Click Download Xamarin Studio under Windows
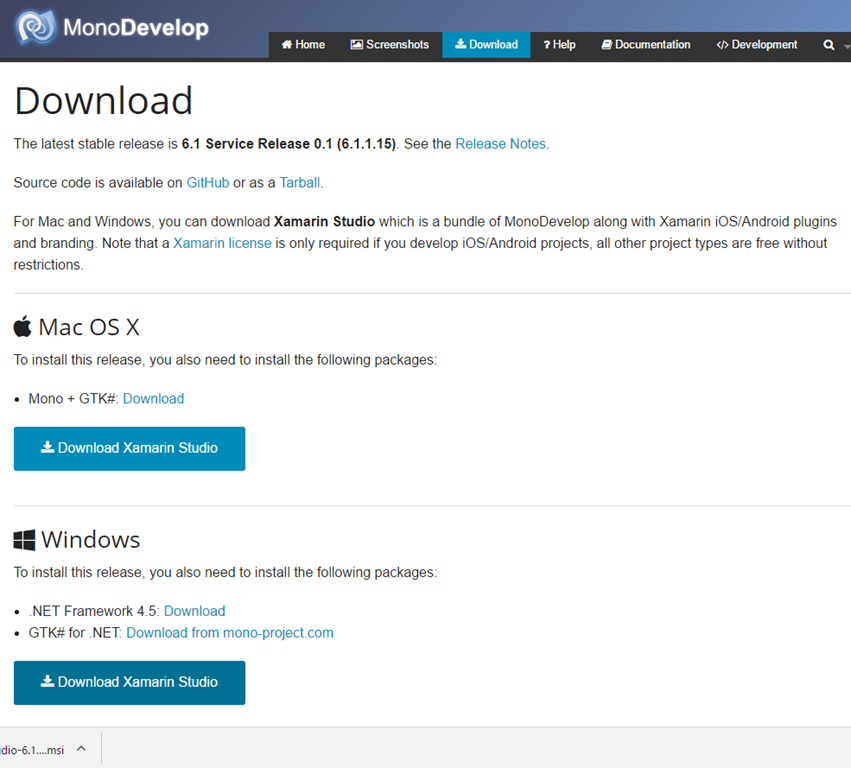This screenshot has height=768, width=851. (x=129, y=683)
